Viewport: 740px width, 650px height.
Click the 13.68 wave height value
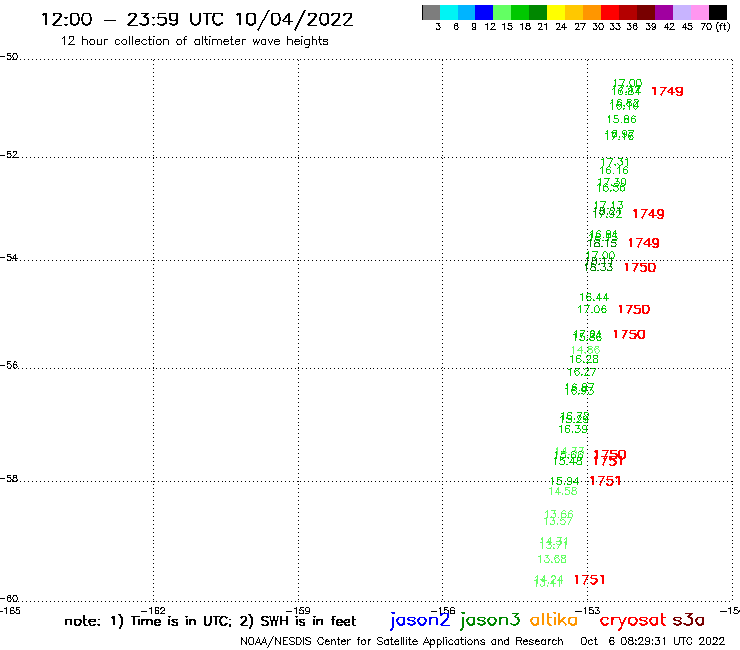552,559
